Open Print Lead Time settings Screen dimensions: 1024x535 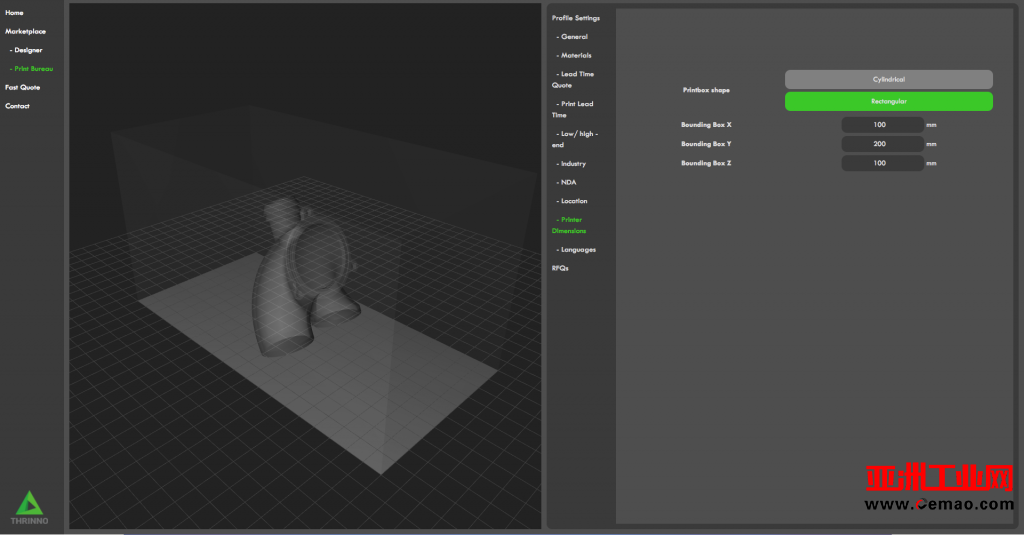click(573, 109)
